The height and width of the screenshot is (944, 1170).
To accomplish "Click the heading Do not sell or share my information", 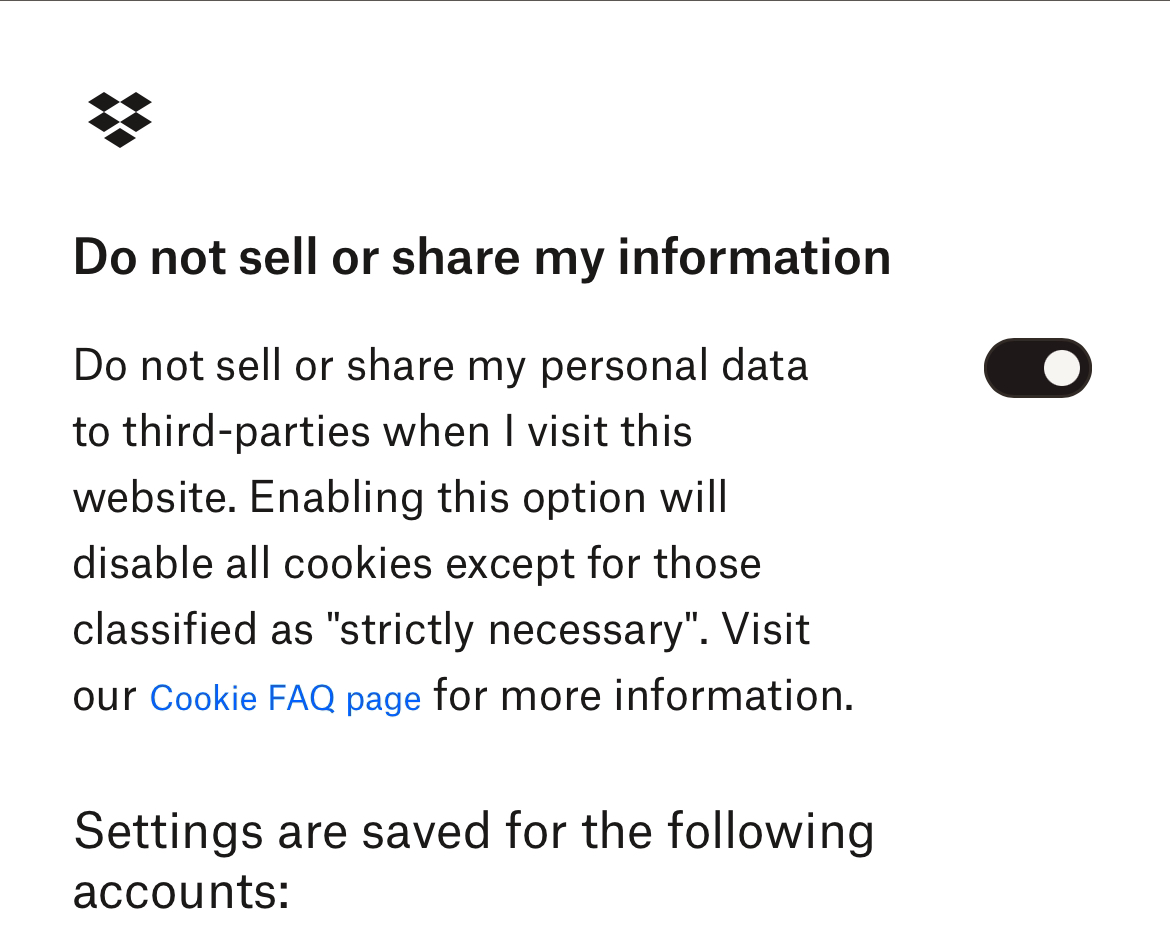I will (482, 258).
